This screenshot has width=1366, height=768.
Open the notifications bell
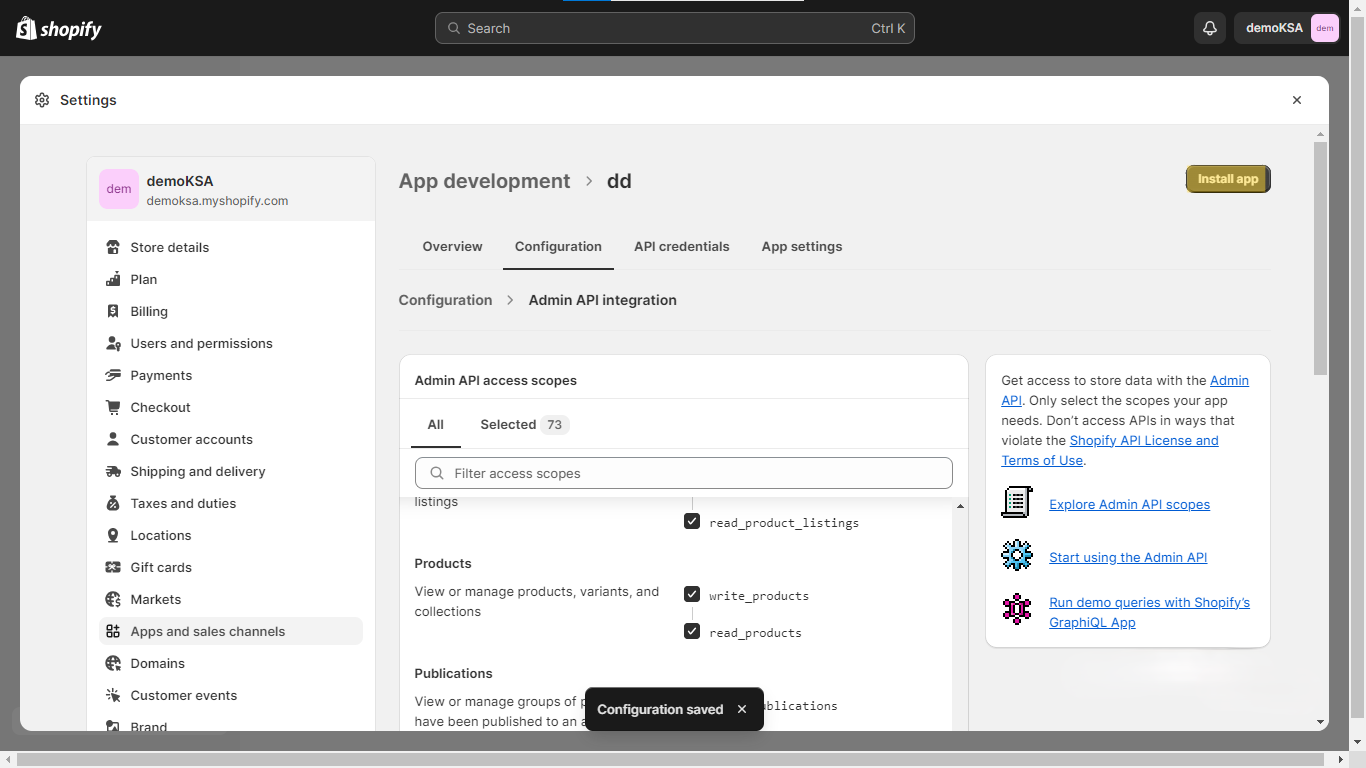pos(1209,28)
